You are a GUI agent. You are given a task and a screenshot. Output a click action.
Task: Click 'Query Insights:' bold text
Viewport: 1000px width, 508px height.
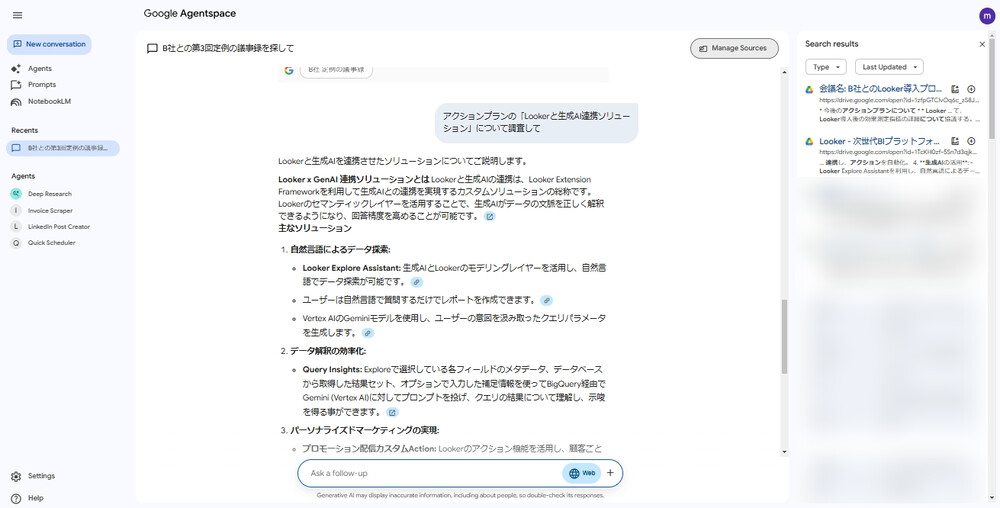(x=332, y=370)
